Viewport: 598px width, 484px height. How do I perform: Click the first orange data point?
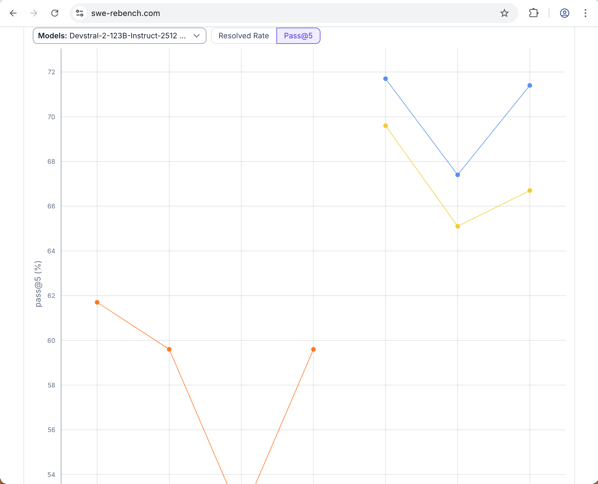pyautogui.click(x=97, y=302)
